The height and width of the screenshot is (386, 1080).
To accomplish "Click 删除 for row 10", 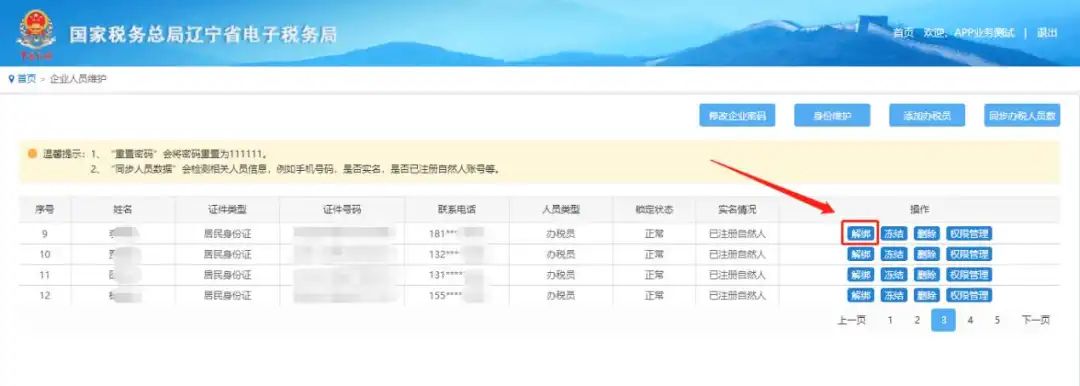I will point(926,254).
